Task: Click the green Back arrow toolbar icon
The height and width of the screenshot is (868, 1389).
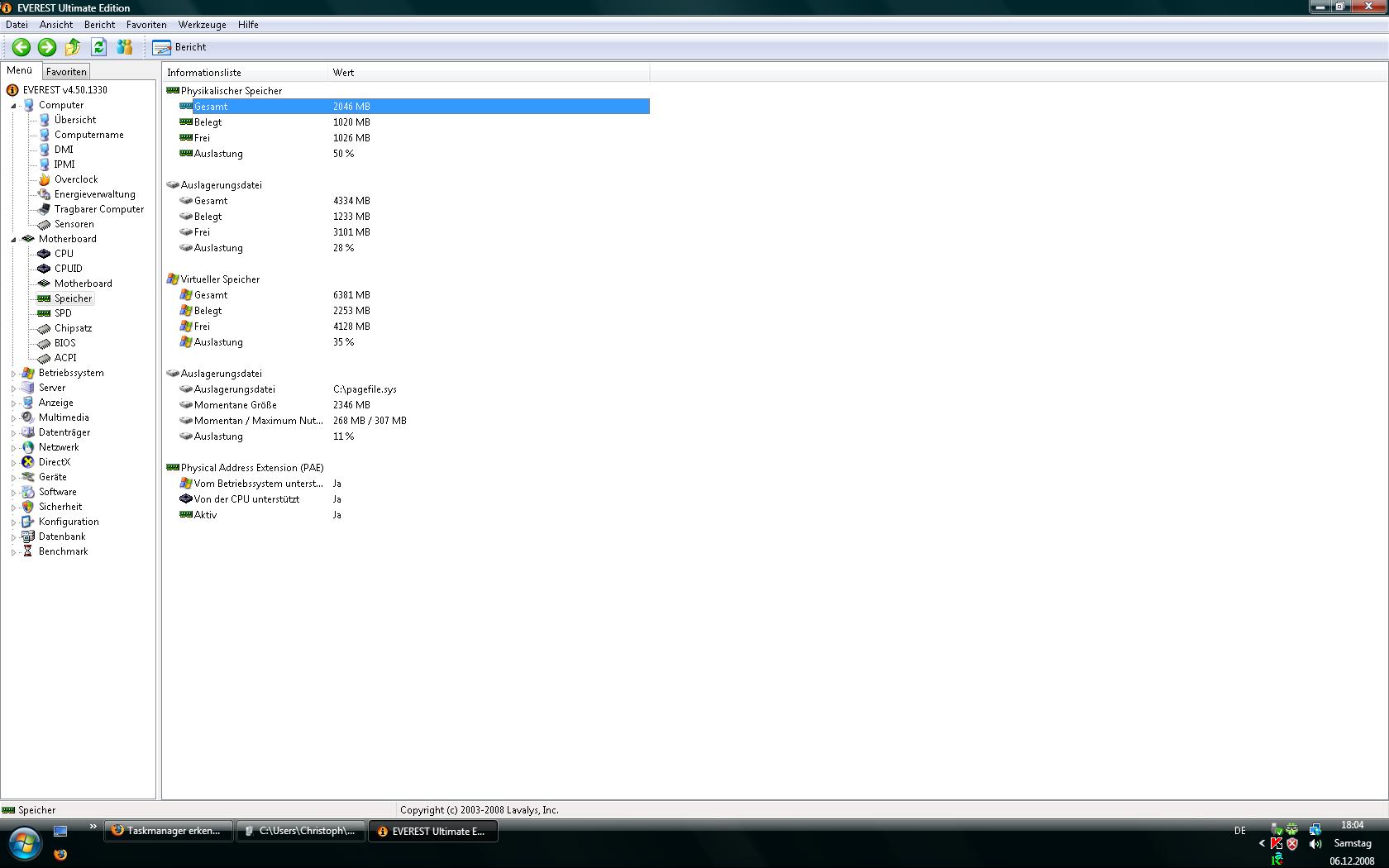Action: click(21, 47)
